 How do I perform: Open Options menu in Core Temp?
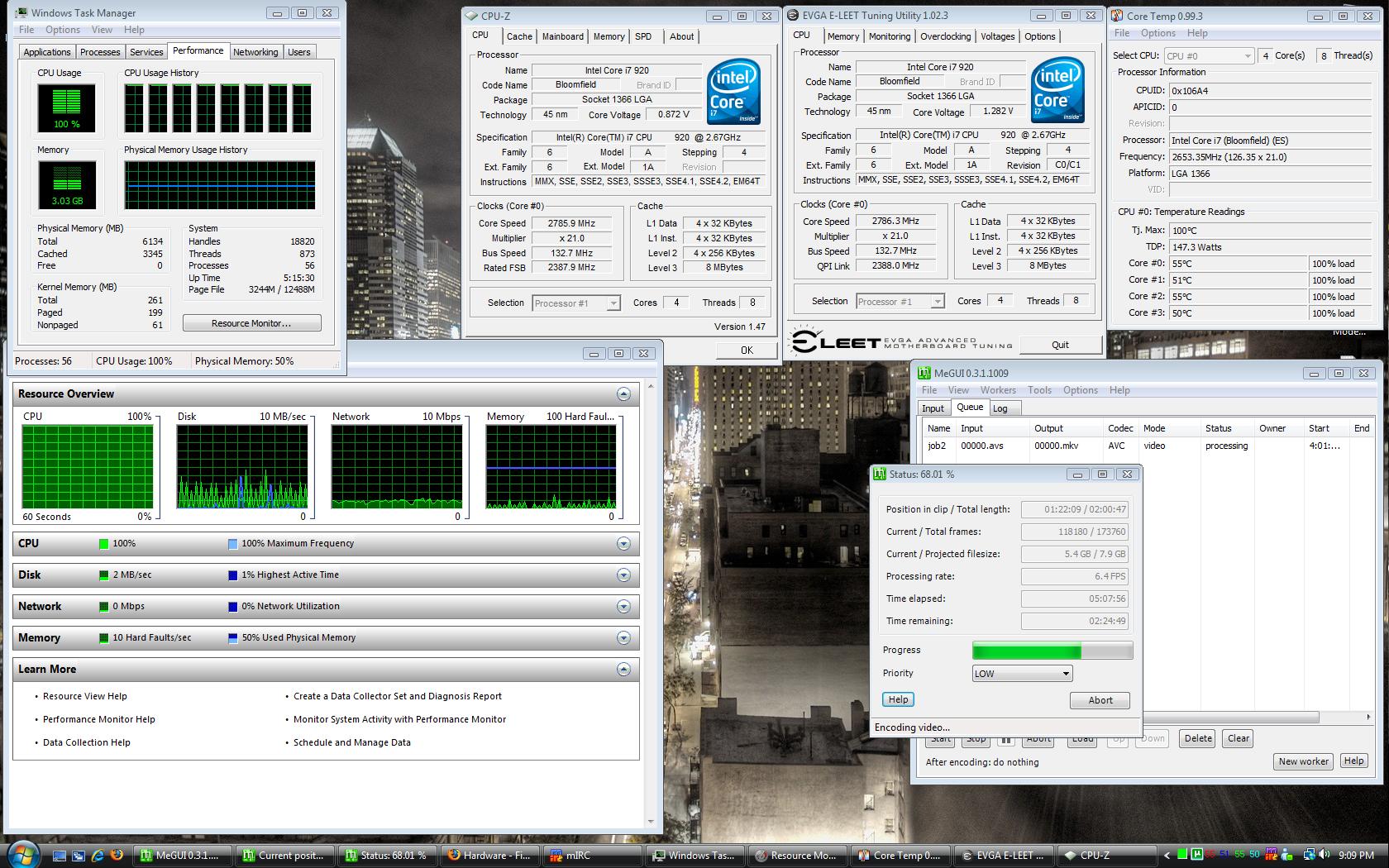click(1157, 33)
